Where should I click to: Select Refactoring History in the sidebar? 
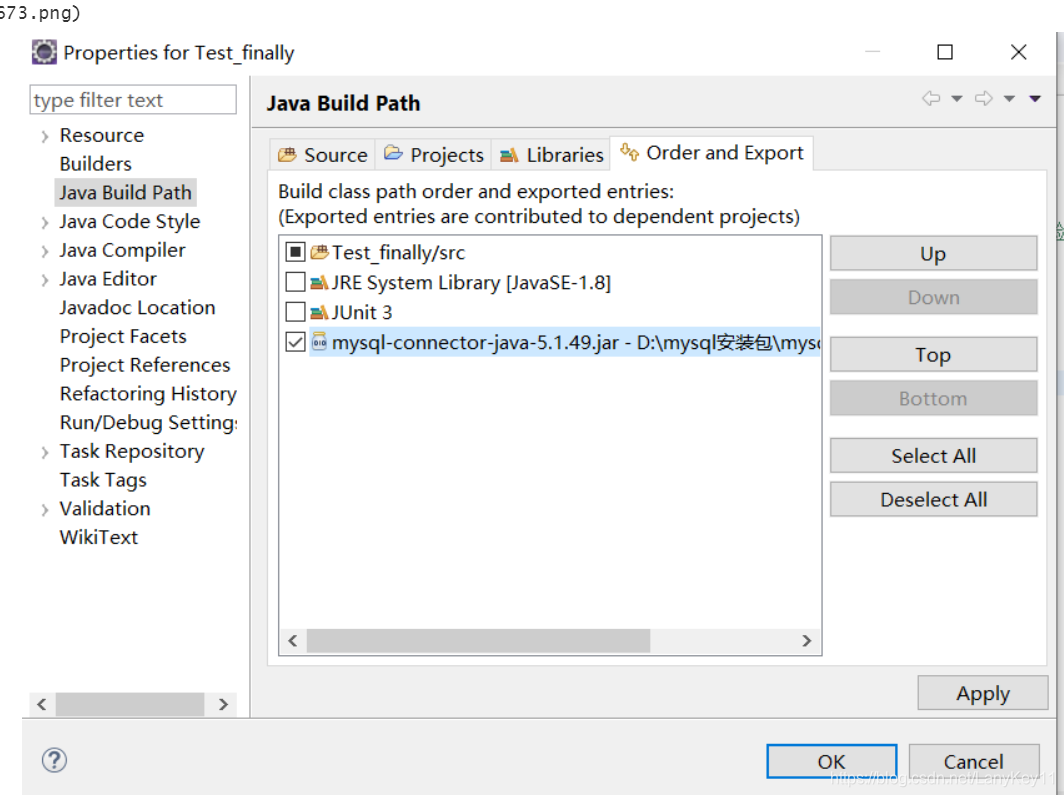click(x=149, y=393)
